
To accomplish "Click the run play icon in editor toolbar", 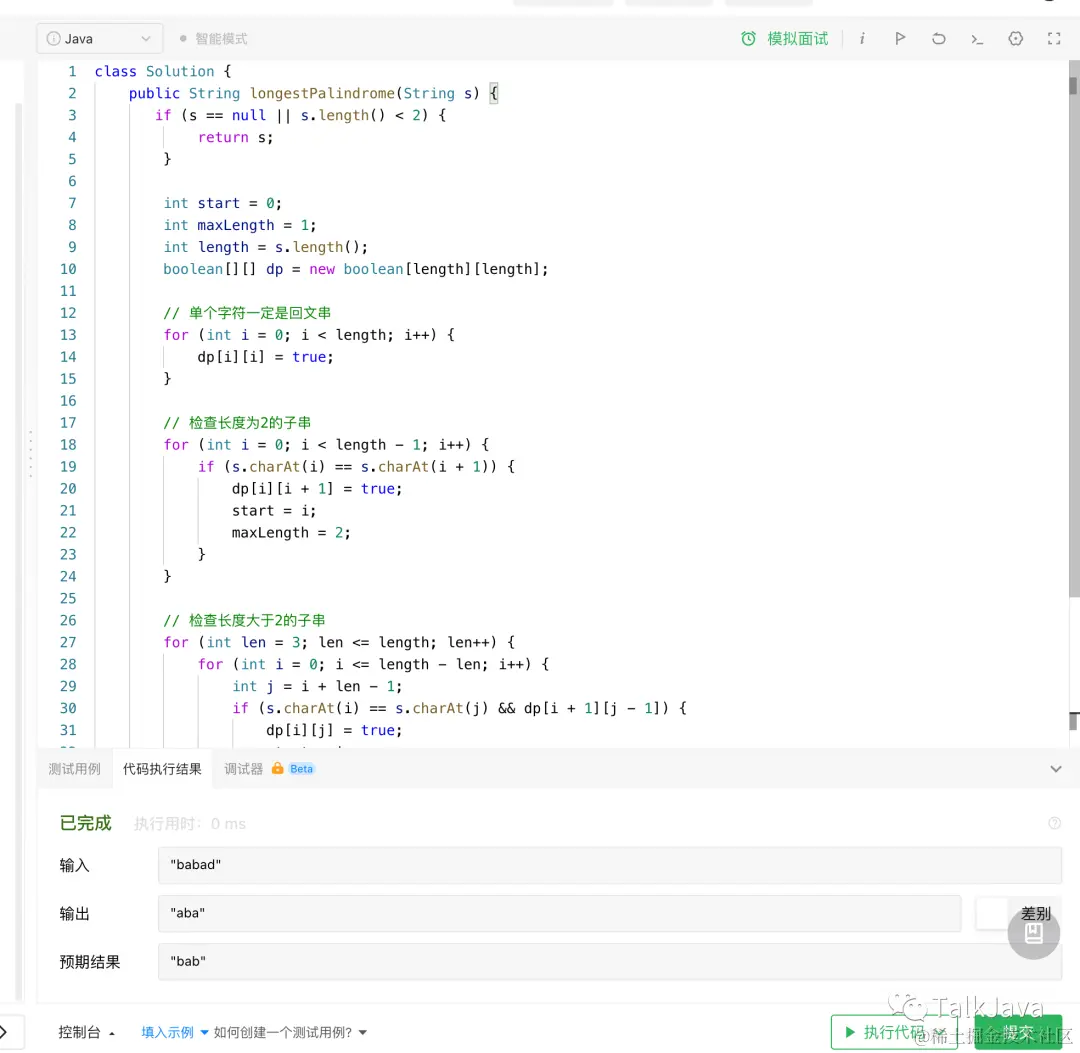I will [x=900, y=39].
